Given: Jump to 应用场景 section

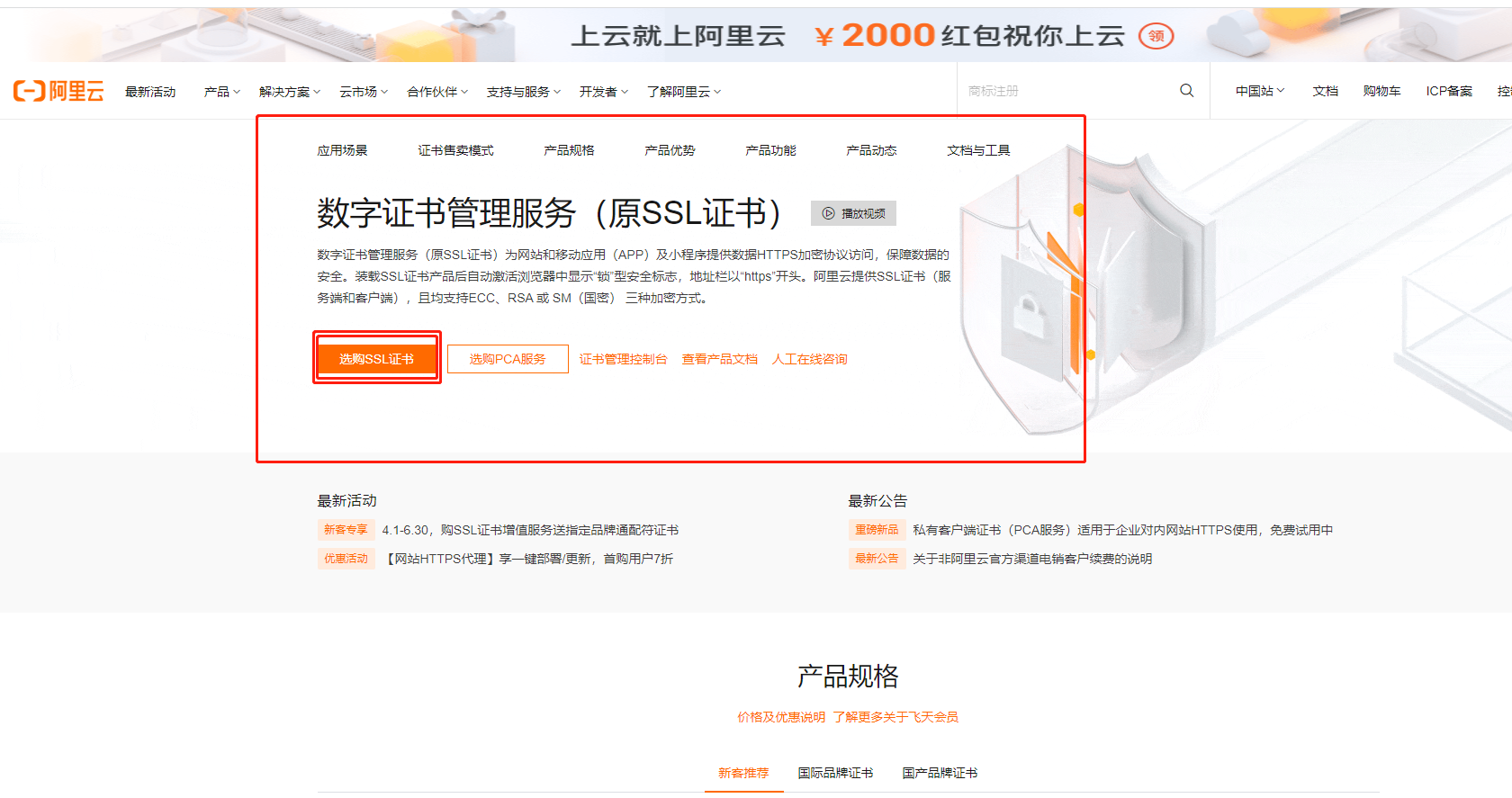Looking at the screenshot, I should (342, 150).
